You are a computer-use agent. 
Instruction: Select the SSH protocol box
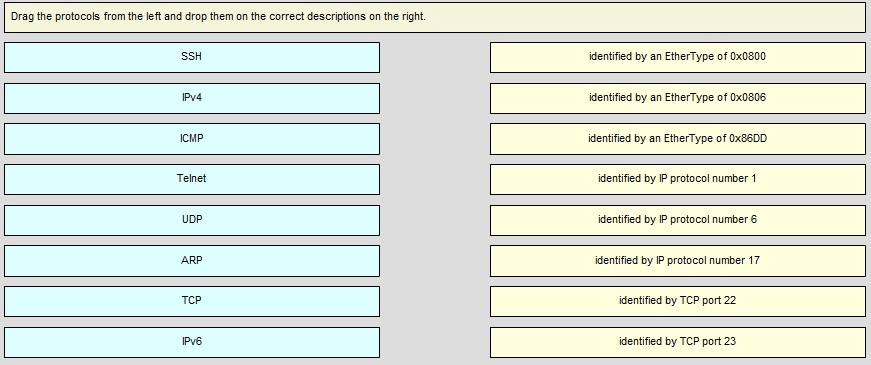tap(192, 57)
